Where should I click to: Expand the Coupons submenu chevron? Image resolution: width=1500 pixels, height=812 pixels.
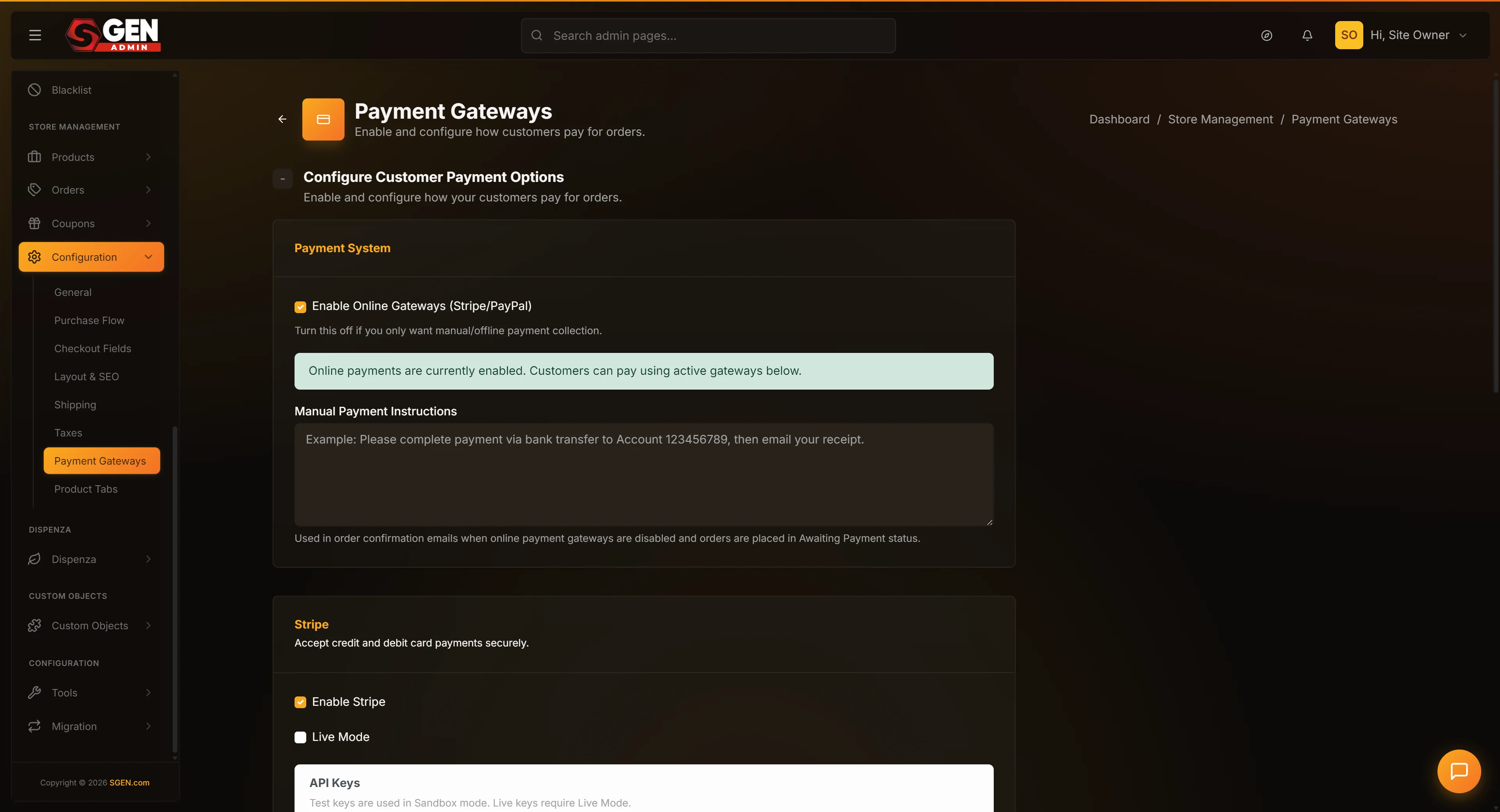(148, 224)
